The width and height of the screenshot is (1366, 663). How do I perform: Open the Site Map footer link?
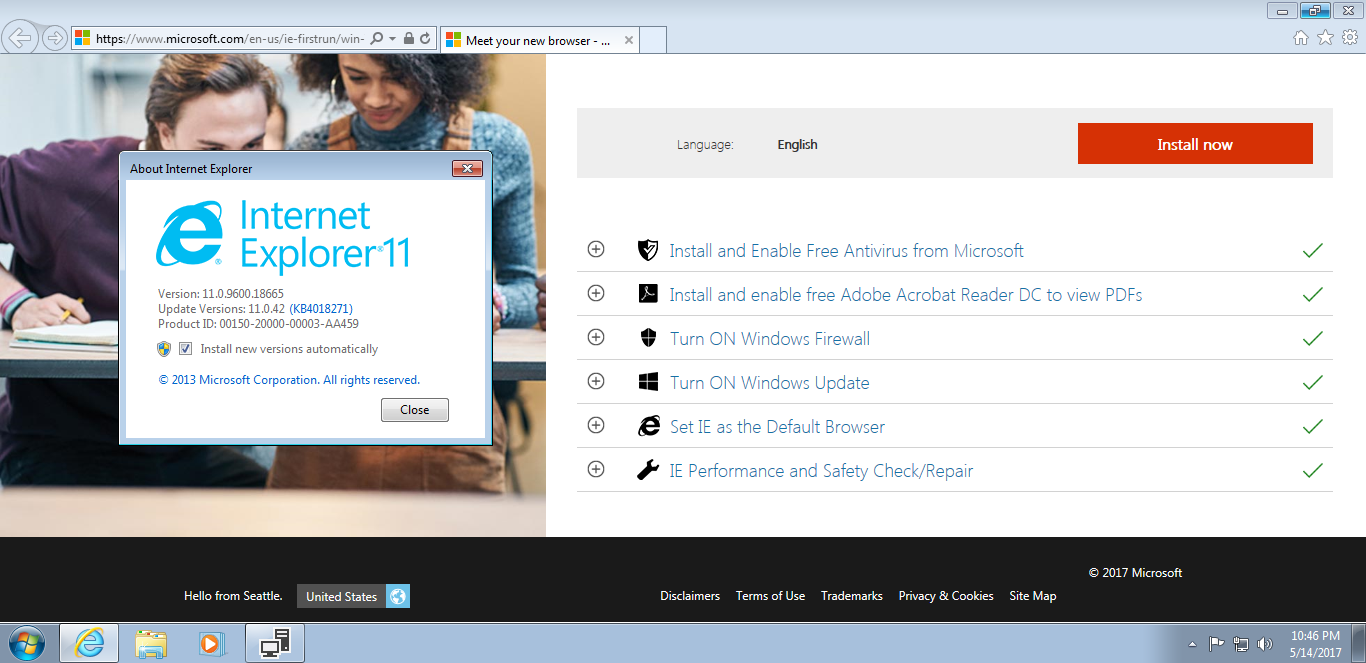click(x=1033, y=596)
